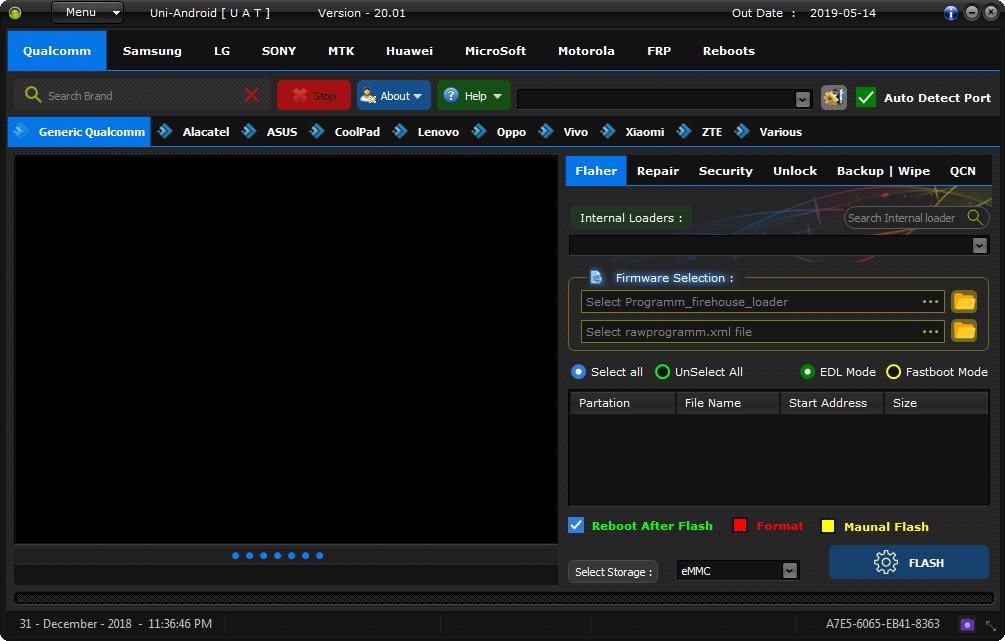The image size is (1005, 641).
Task: Select Alacatel brand category
Action: [193, 131]
